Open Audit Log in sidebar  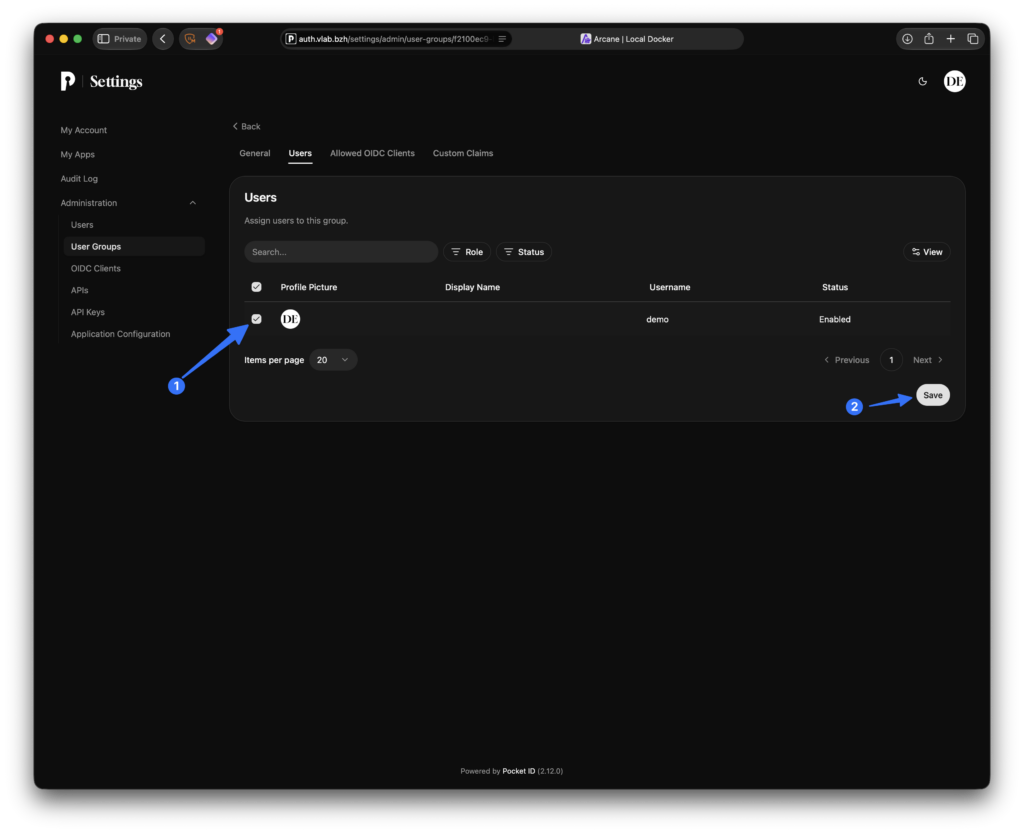[x=79, y=179]
